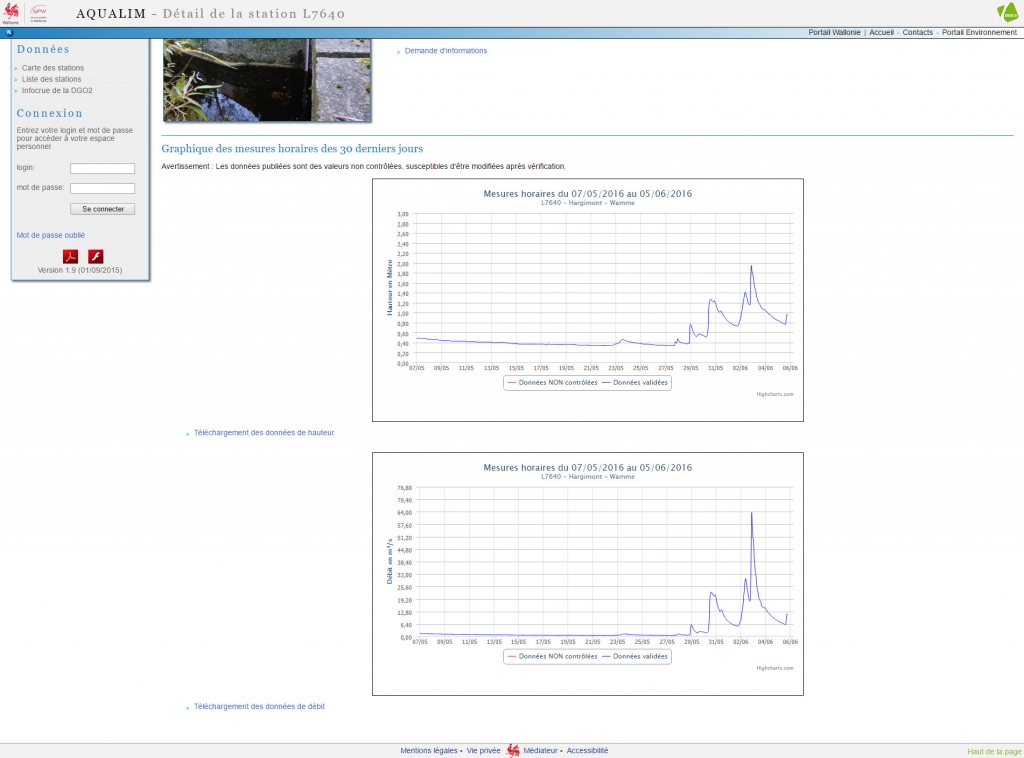
Task: Click the red rooster Médiateur icon in footer
Action: (x=513, y=750)
